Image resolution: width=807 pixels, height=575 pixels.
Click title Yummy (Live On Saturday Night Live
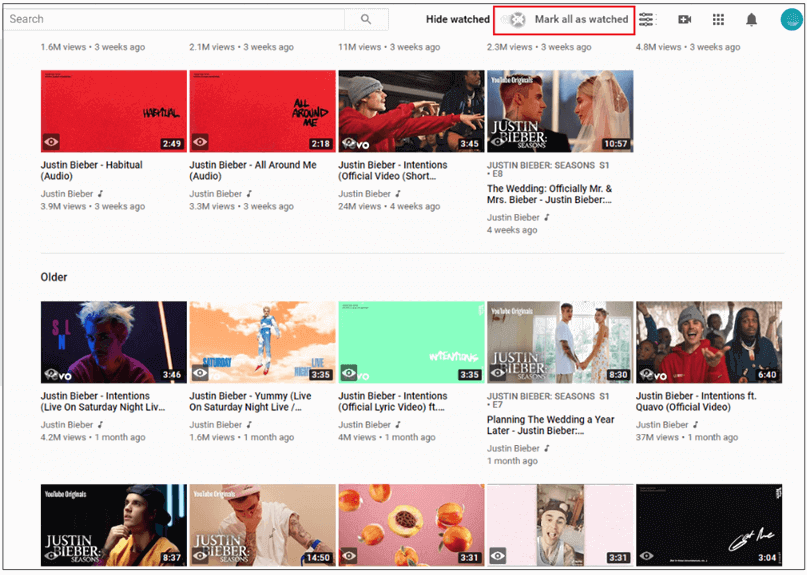pos(250,402)
